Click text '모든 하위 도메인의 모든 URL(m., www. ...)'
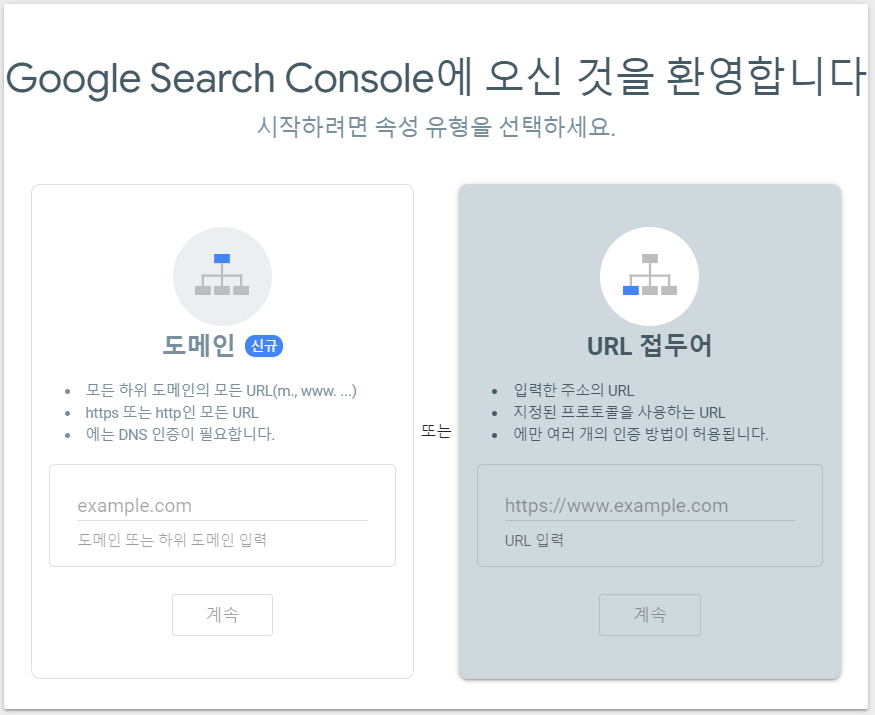Screen dimensions: 875x715 [221, 390]
